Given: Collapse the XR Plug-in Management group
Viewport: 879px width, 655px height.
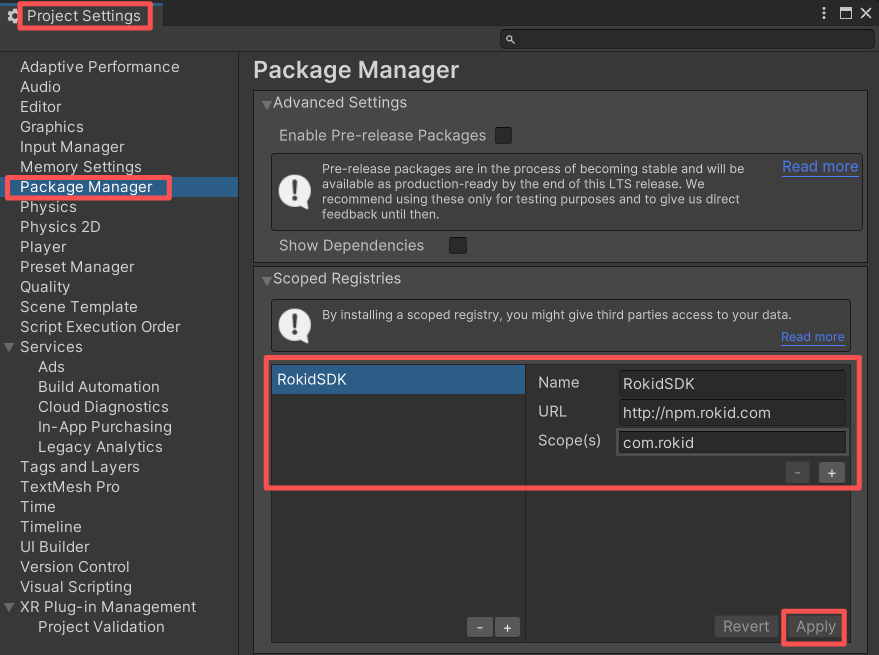Looking at the screenshot, I should point(10,607).
